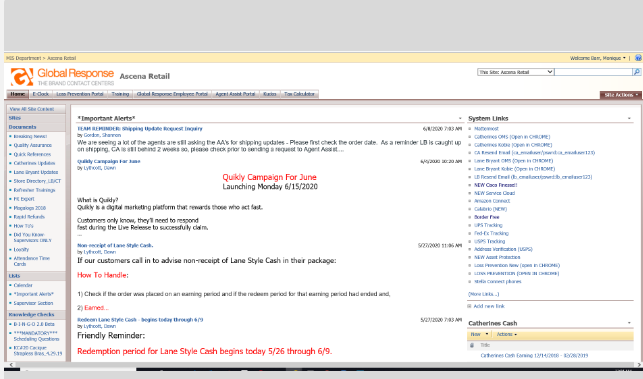This screenshot has height=379, width=643.
Task: Open How To's link
Action: [23, 226]
